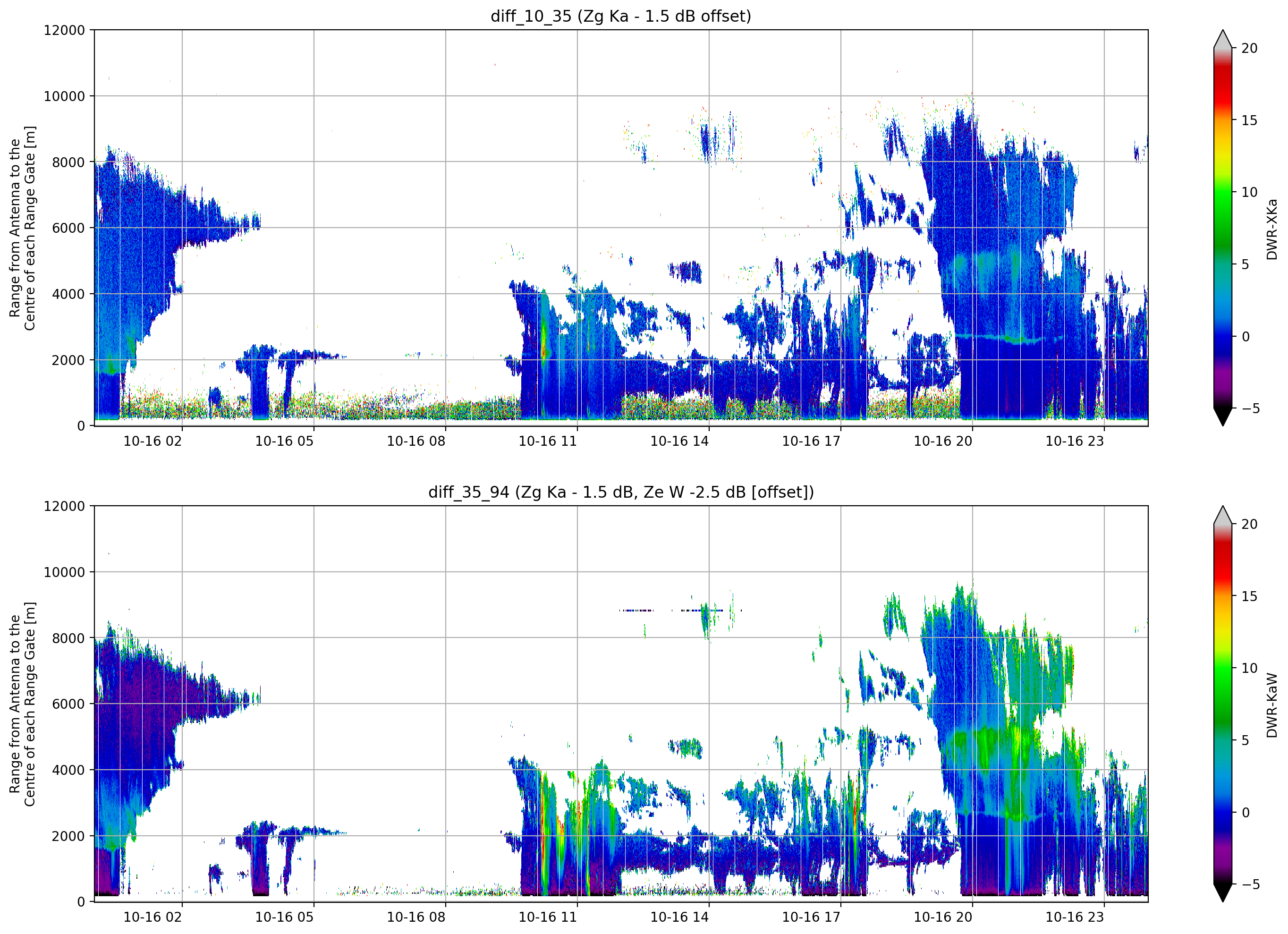This screenshot has height=934, width=1288.
Task: Click x-tick '10-16 08' under diff_35_94 plot
Action: coord(416,917)
